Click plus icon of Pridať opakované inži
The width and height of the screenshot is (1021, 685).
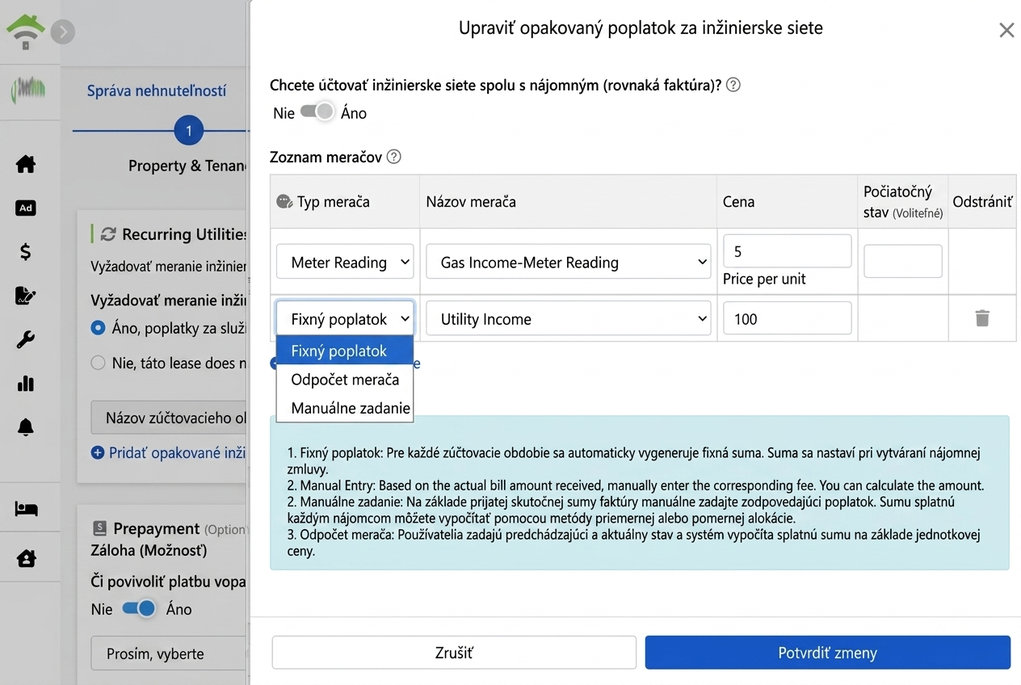pos(98,453)
